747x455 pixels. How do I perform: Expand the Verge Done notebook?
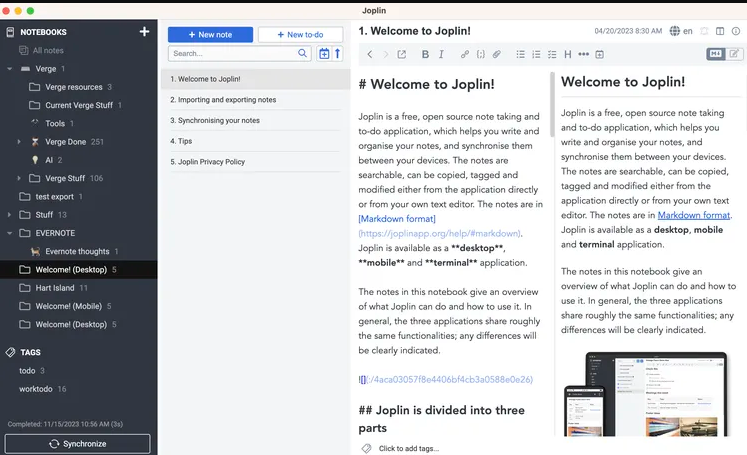click(x=19, y=142)
